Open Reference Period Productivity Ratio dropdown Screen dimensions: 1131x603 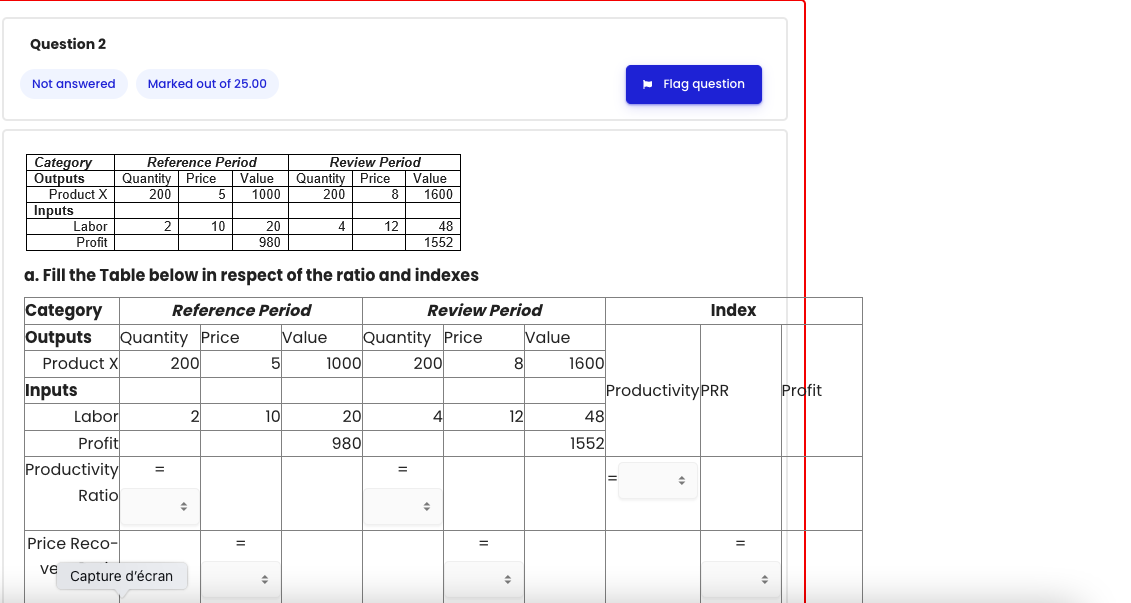click(x=159, y=506)
